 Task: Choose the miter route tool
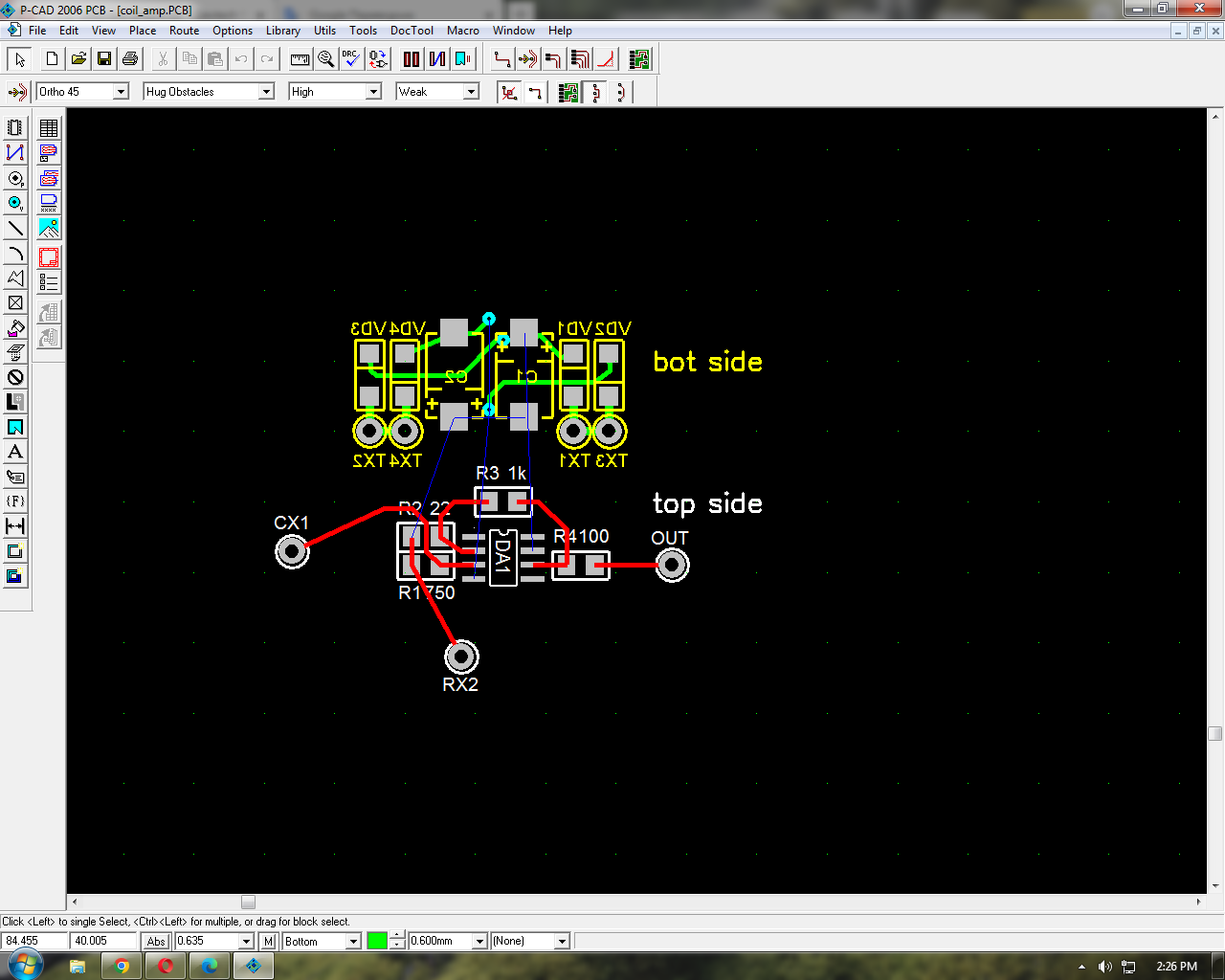(606, 59)
